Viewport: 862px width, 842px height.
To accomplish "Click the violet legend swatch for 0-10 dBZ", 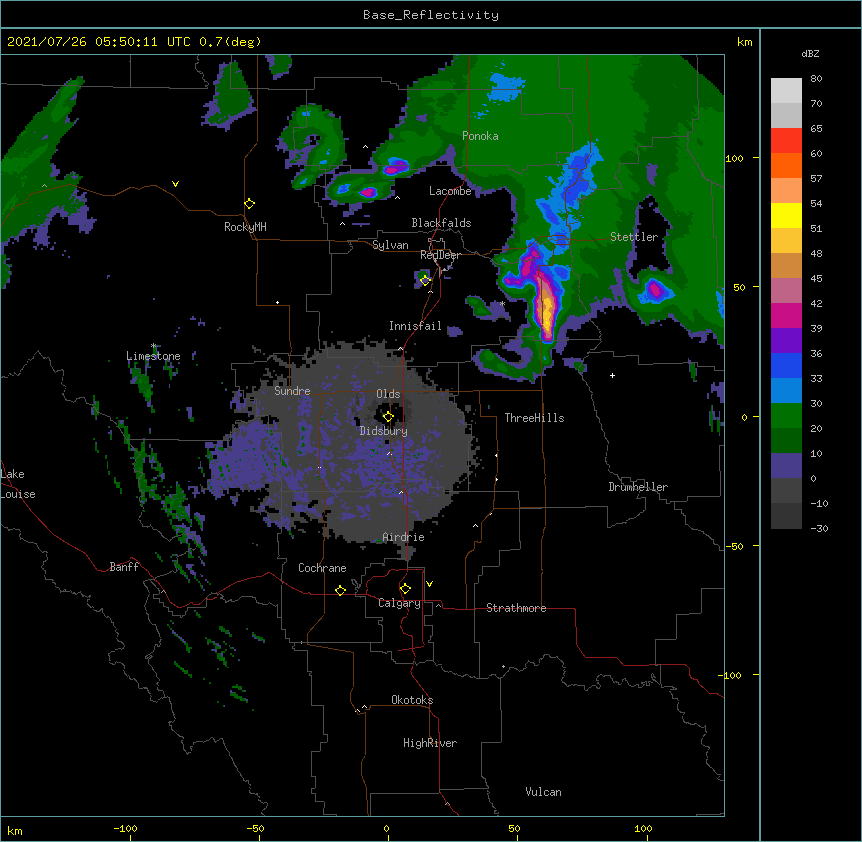I will point(786,466).
